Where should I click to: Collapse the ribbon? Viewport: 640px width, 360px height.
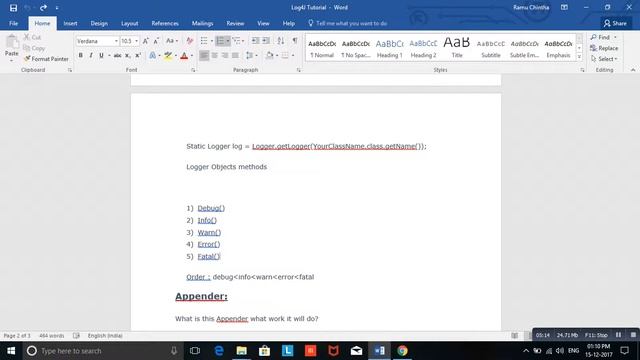point(633,70)
